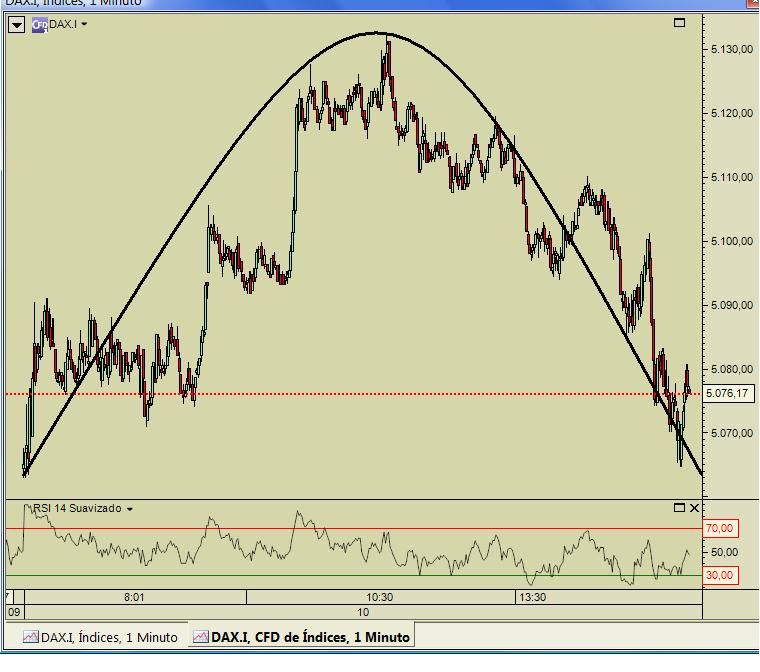
Task: Click the 5.130,00 price axis label
Action: pos(732,49)
